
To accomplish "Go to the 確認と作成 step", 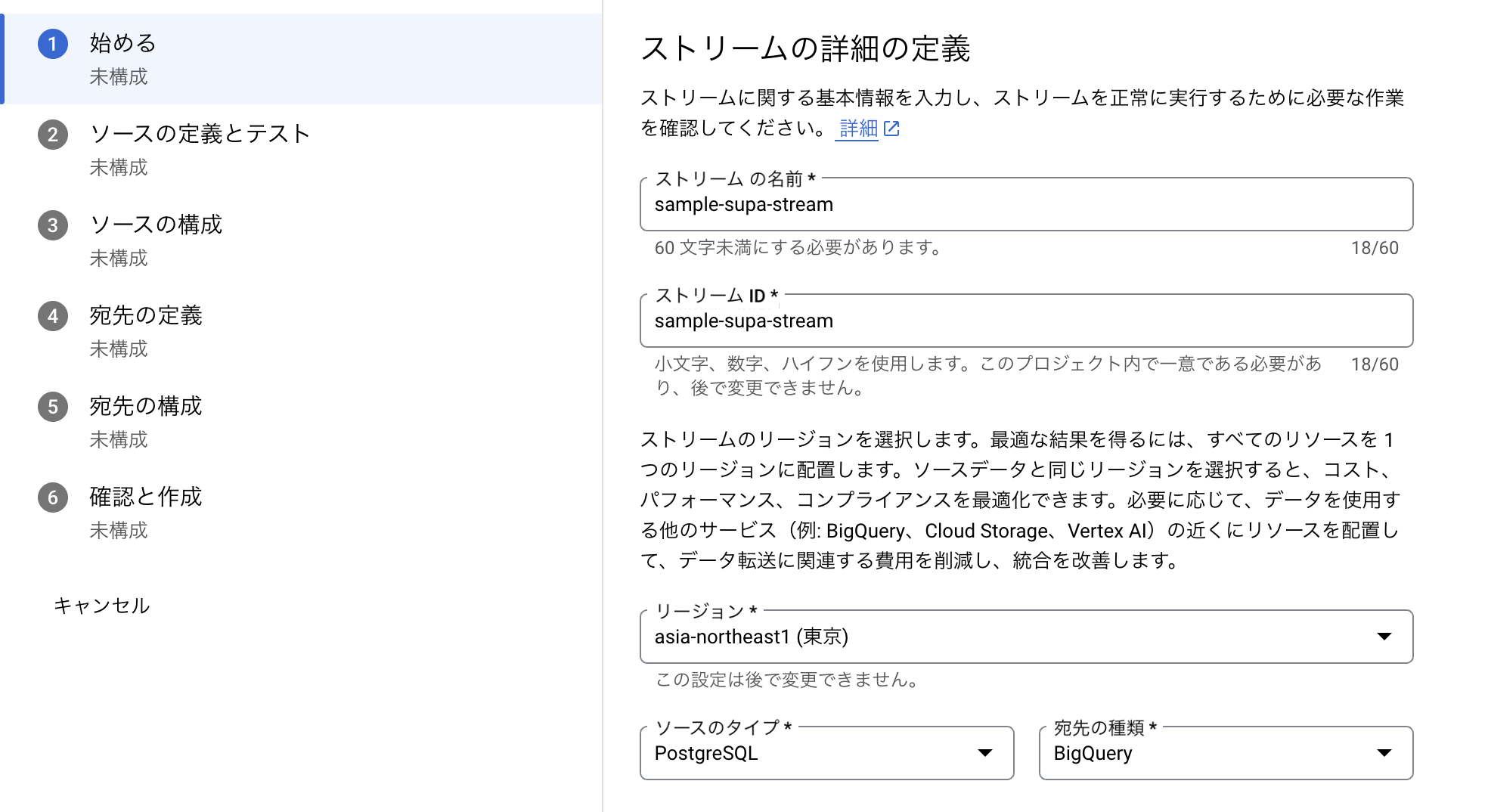I will (146, 497).
